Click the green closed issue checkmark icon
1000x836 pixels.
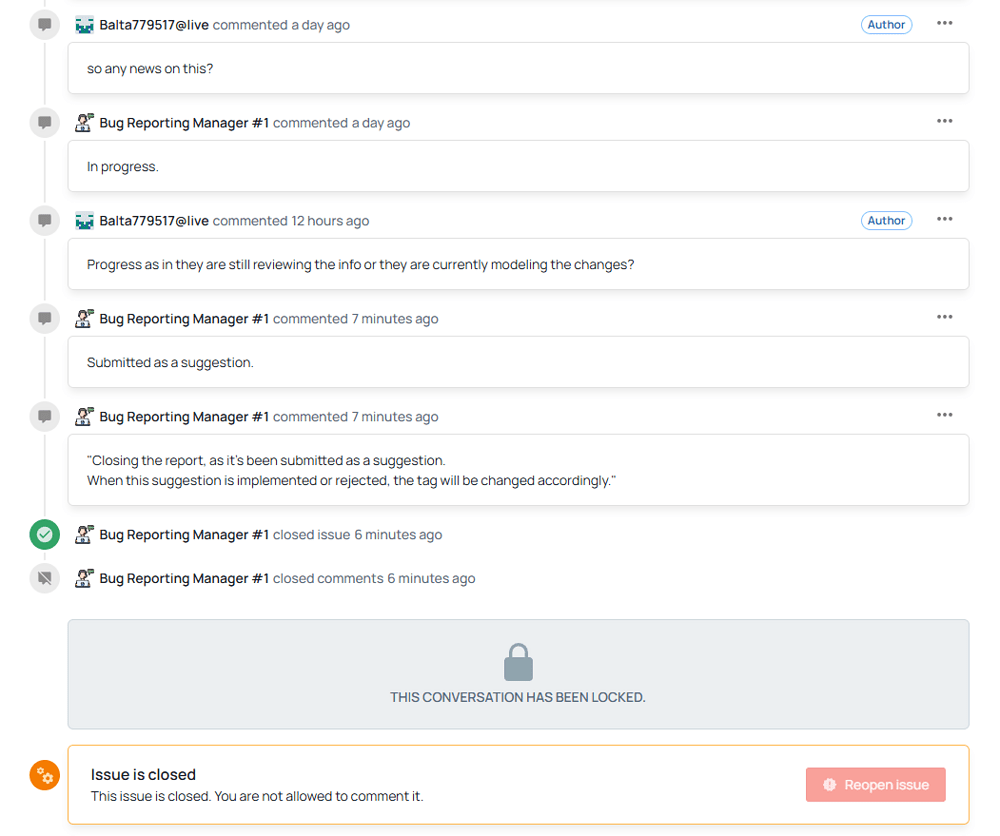[x=44, y=535]
